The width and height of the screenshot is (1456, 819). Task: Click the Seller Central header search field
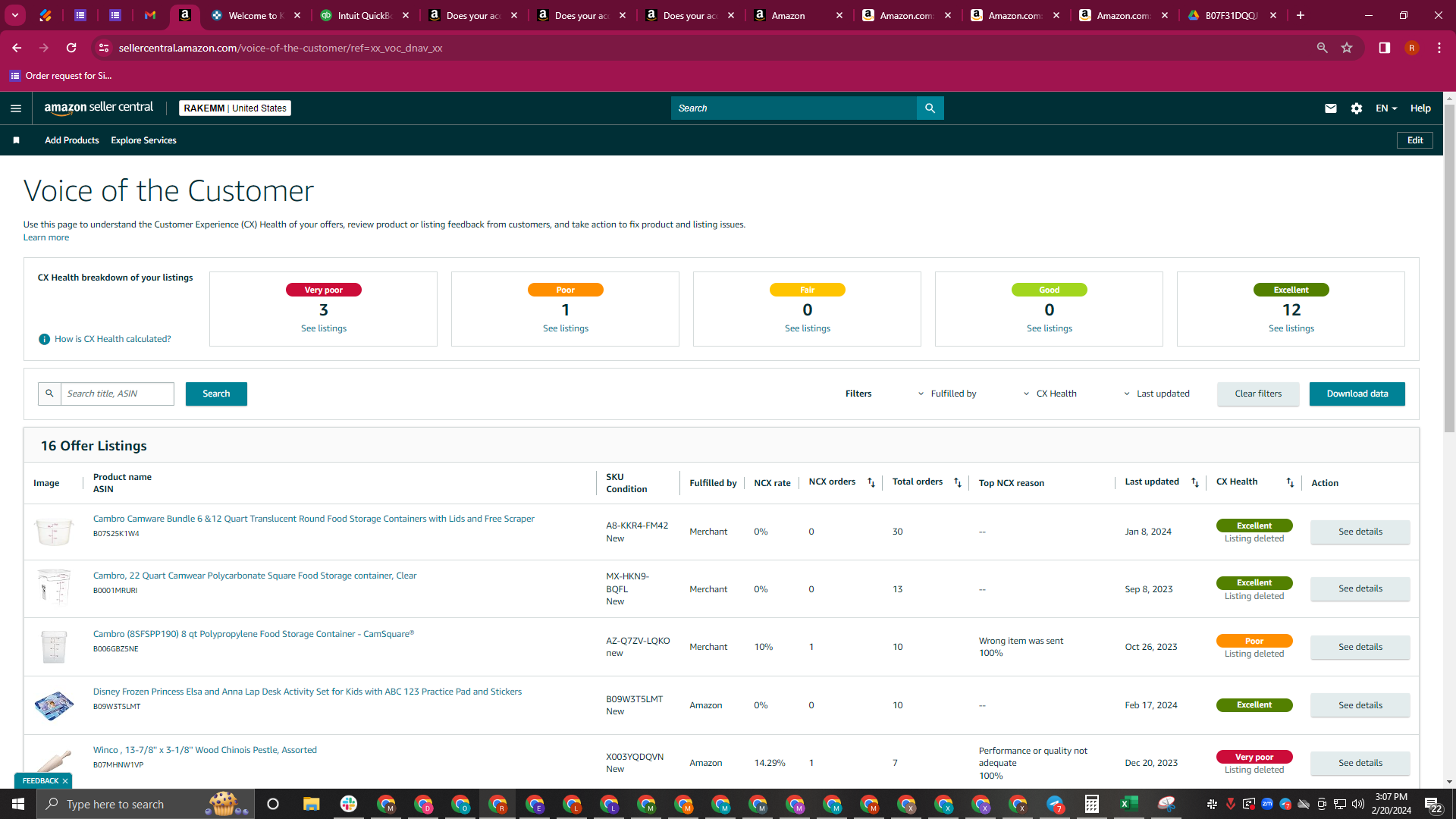click(x=794, y=108)
